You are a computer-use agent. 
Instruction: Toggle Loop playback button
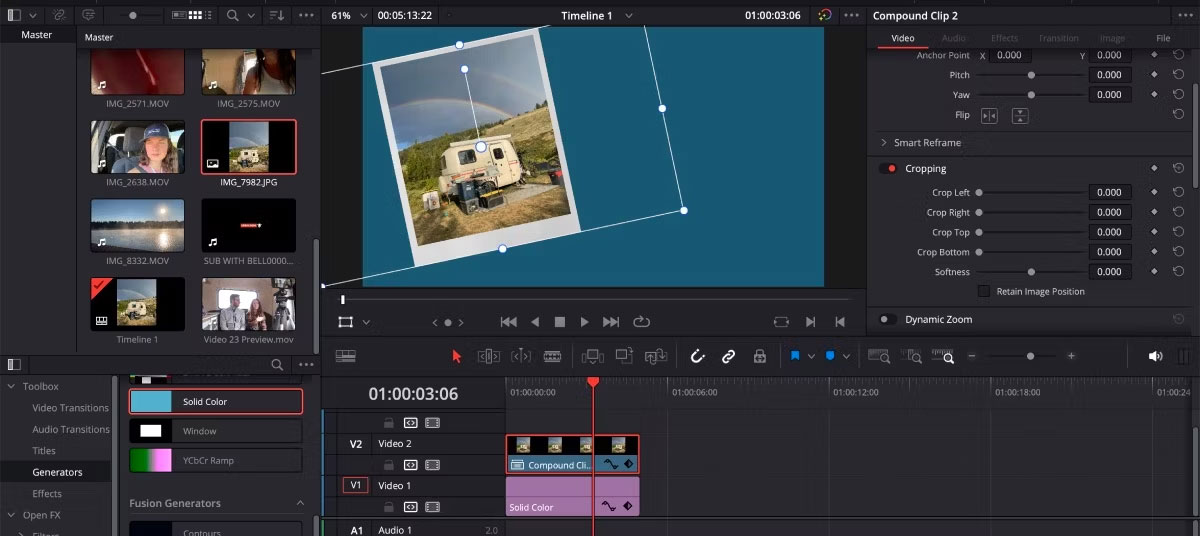click(x=641, y=322)
